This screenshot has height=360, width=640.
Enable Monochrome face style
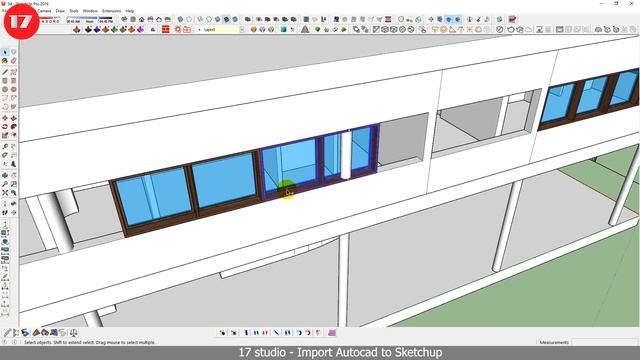[235, 19]
